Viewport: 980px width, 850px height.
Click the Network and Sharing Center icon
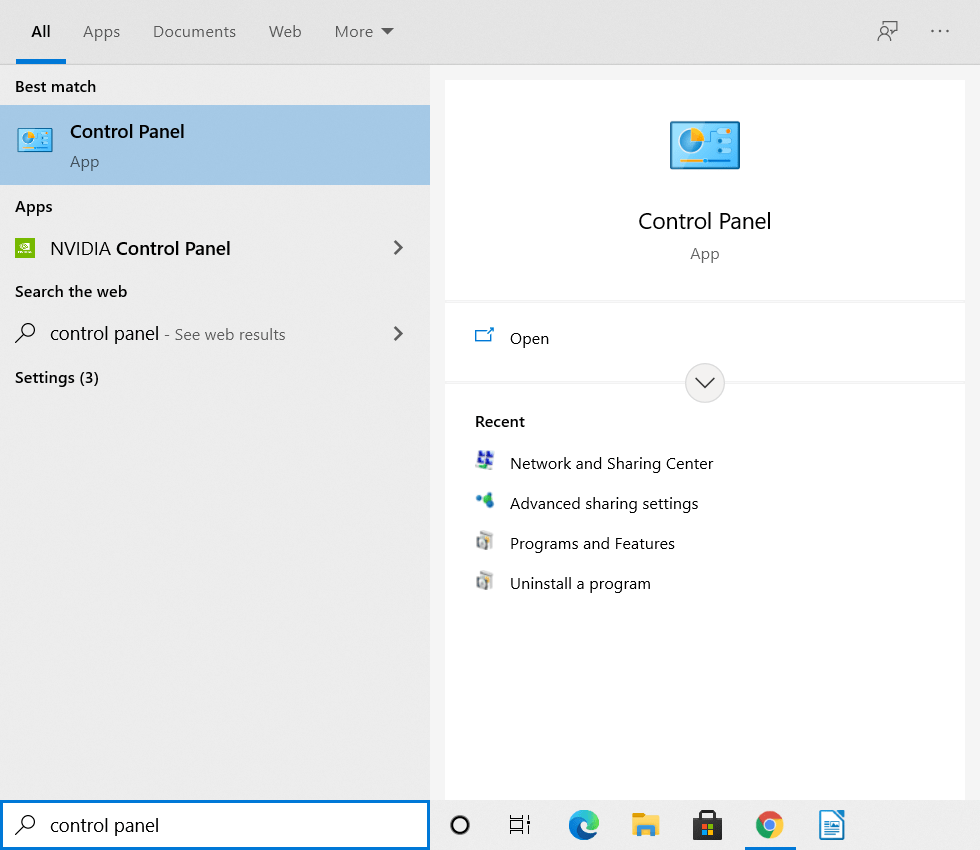485,460
